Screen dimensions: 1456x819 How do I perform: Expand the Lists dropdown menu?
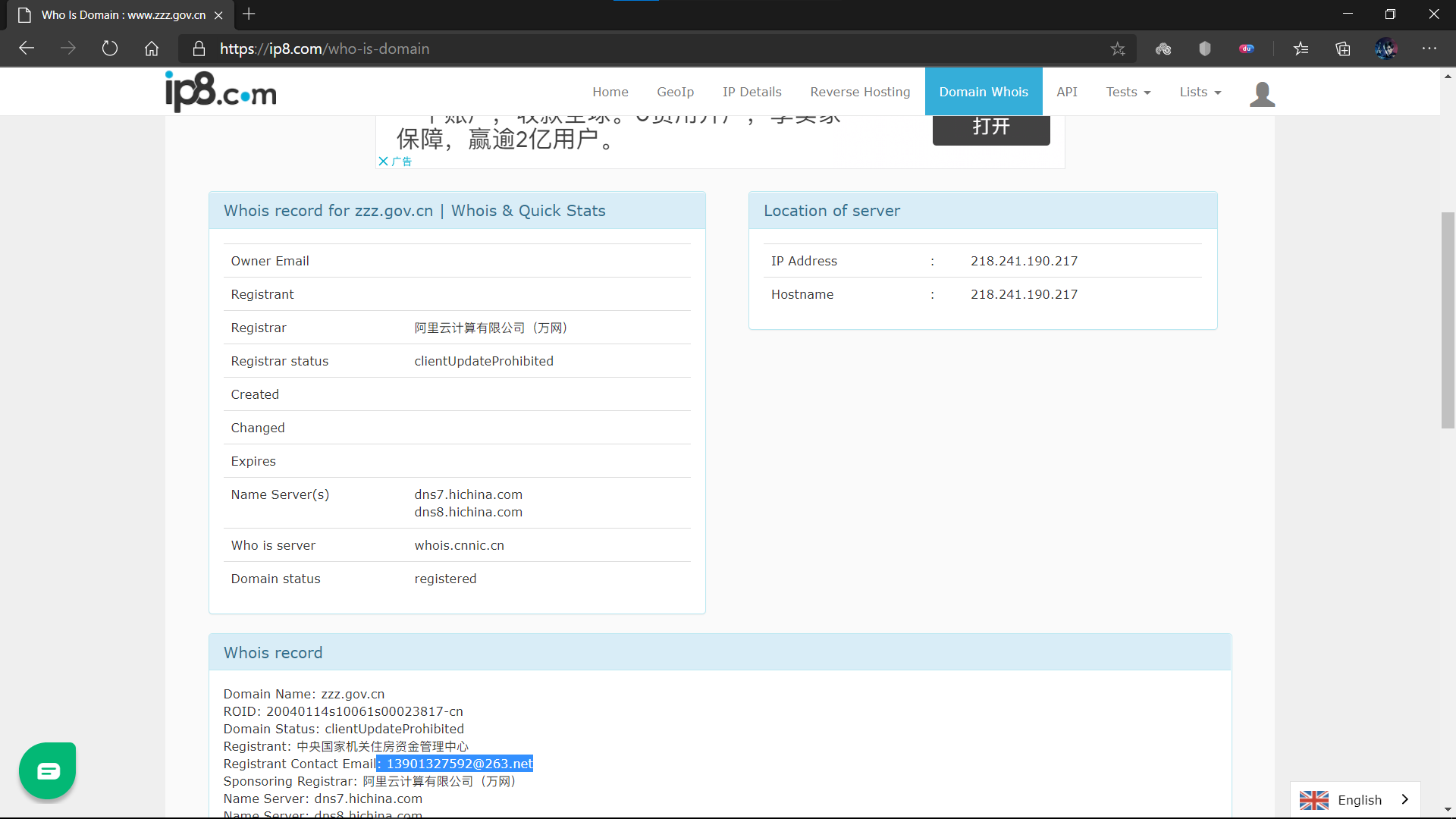point(1200,92)
